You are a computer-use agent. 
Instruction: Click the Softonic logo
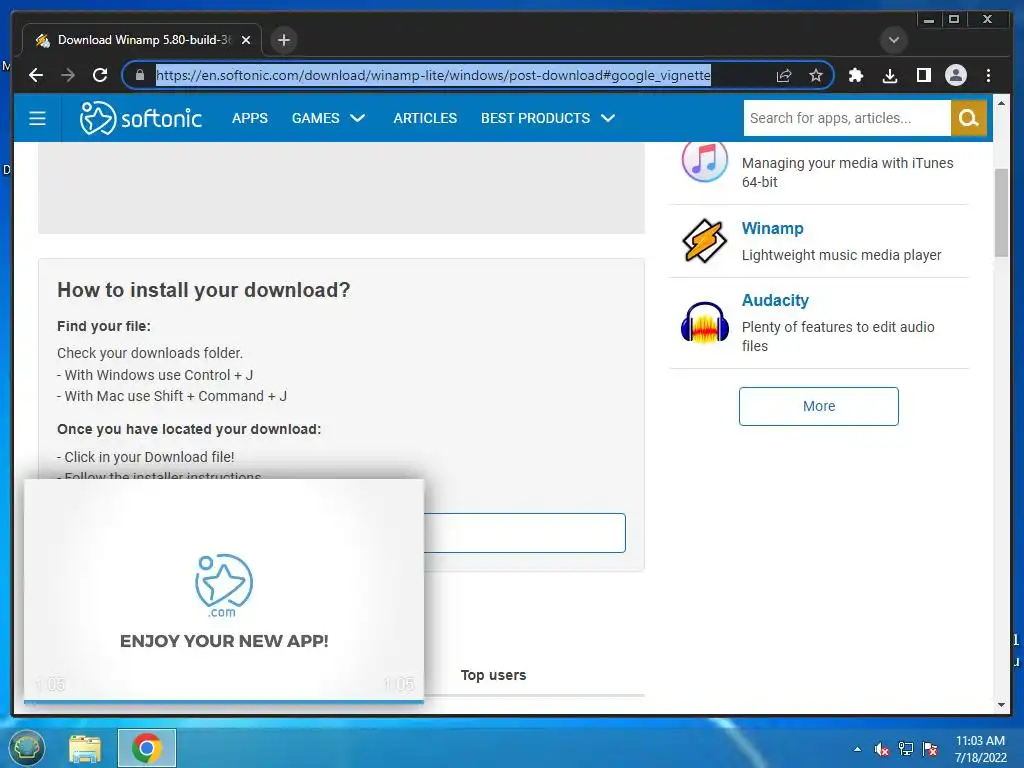point(140,118)
